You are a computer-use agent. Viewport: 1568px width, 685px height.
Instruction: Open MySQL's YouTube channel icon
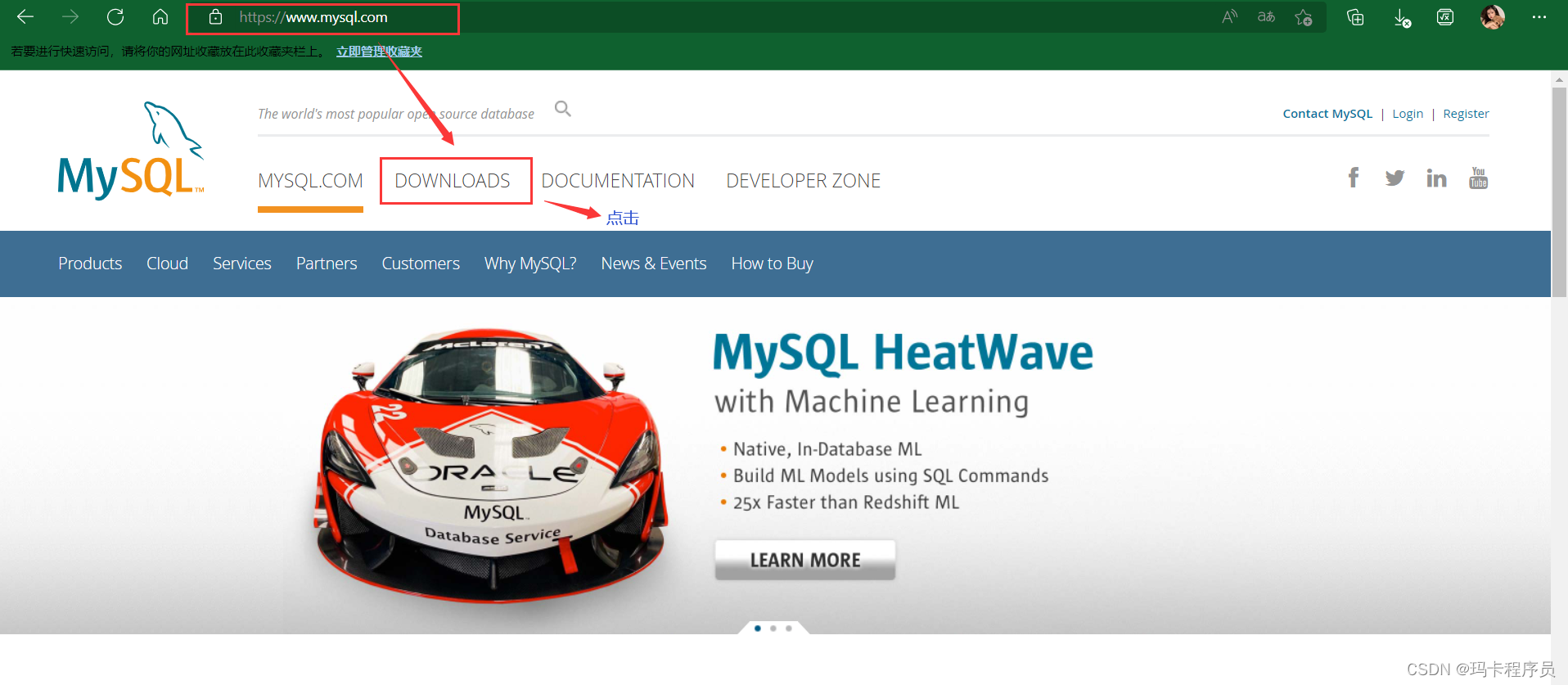(1478, 178)
